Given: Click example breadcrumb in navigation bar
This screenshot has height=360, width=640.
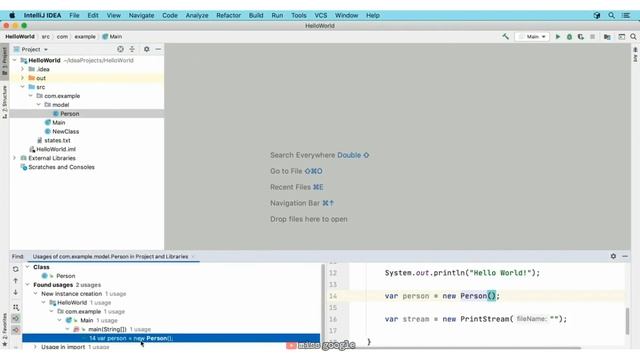Looking at the screenshot, I should tap(85, 37).
